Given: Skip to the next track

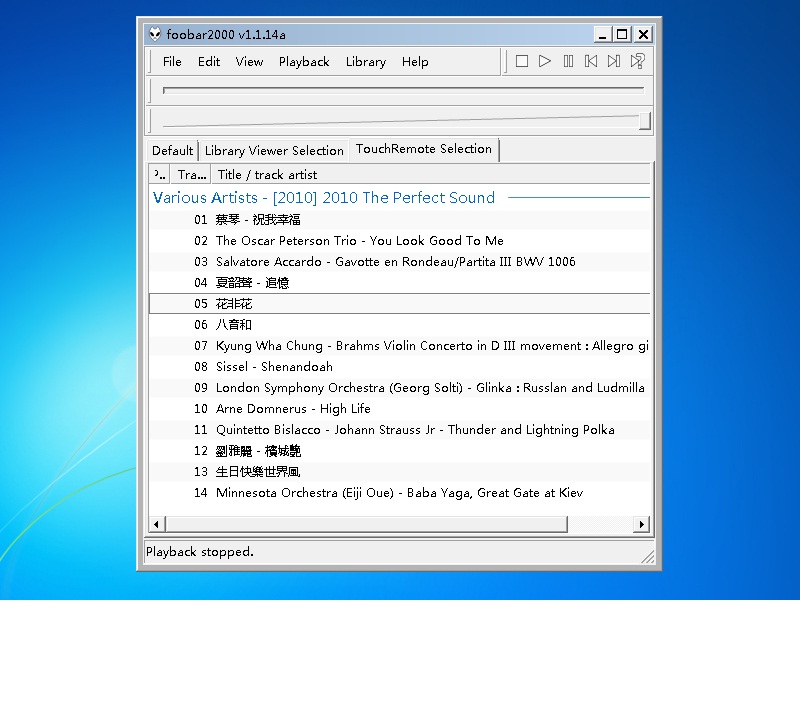Looking at the screenshot, I should pyautogui.click(x=614, y=62).
